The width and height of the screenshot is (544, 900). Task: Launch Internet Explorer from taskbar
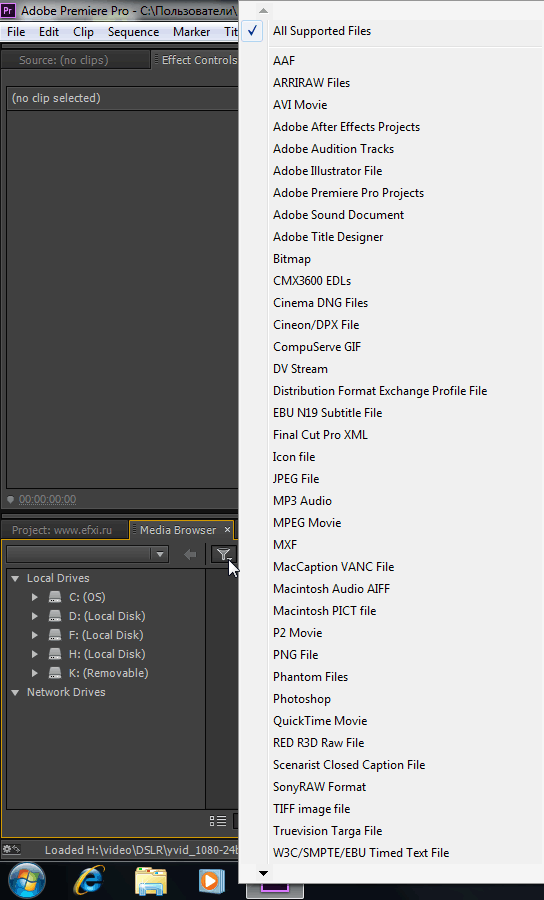click(89, 880)
